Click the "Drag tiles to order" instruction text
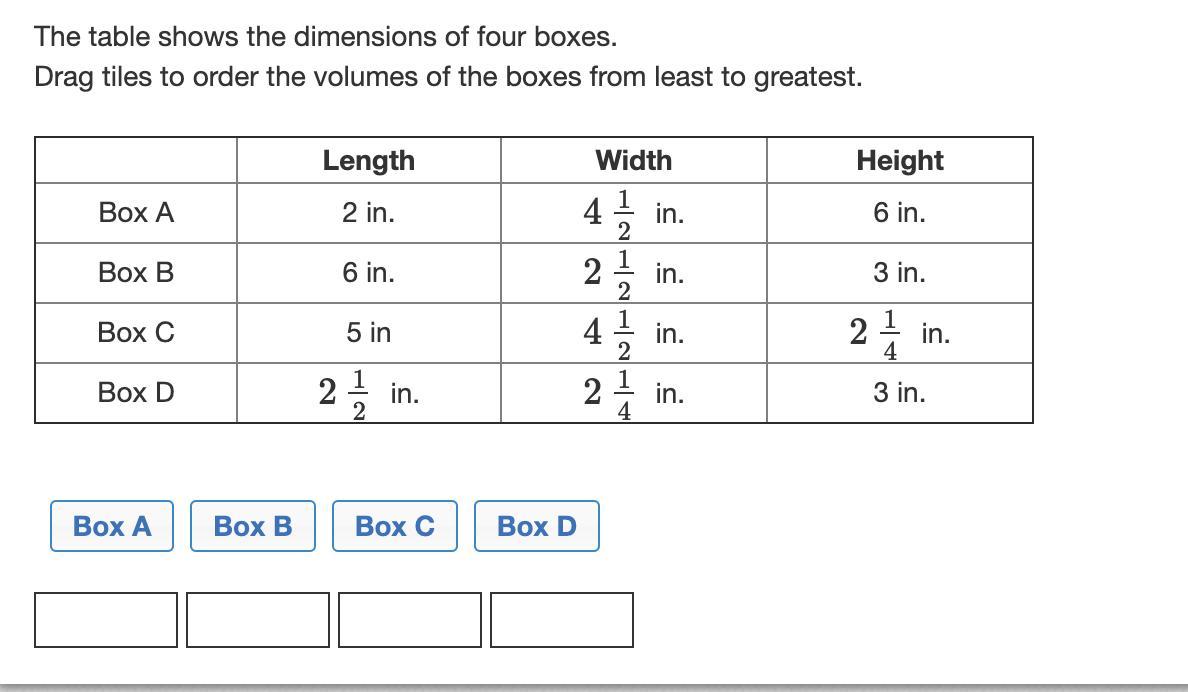The height and width of the screenshot is (692, 1188). [447, 77]
